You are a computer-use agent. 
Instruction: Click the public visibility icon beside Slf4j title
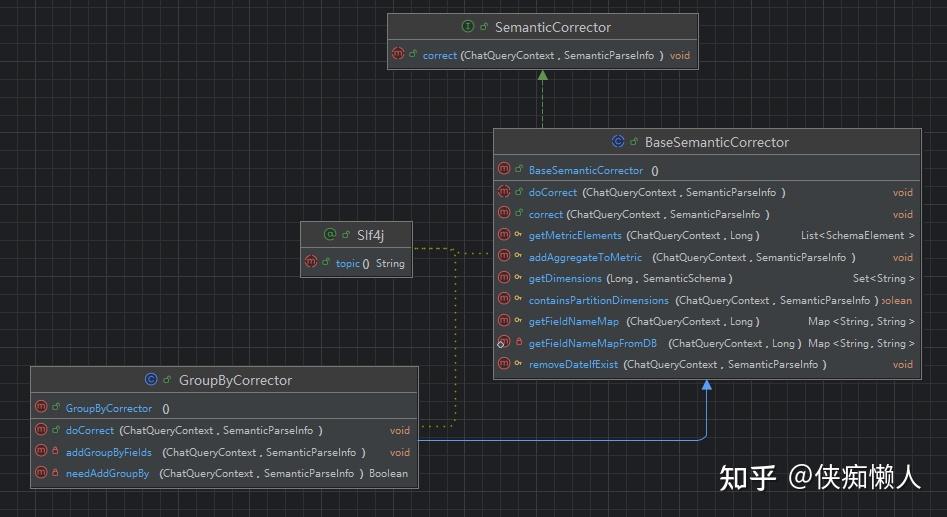[x=346, y=234]
